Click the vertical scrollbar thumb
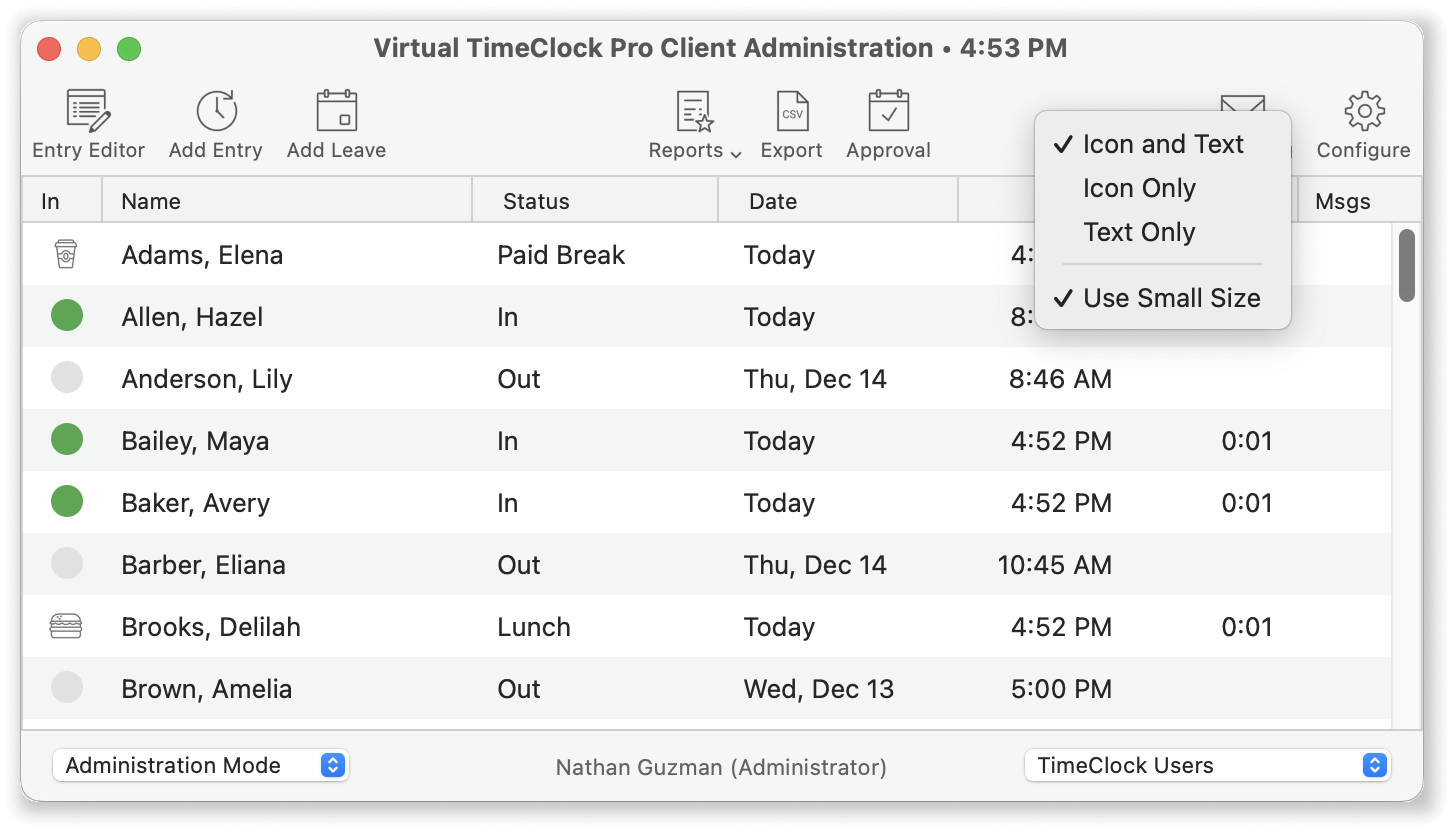 (1407, 265)
